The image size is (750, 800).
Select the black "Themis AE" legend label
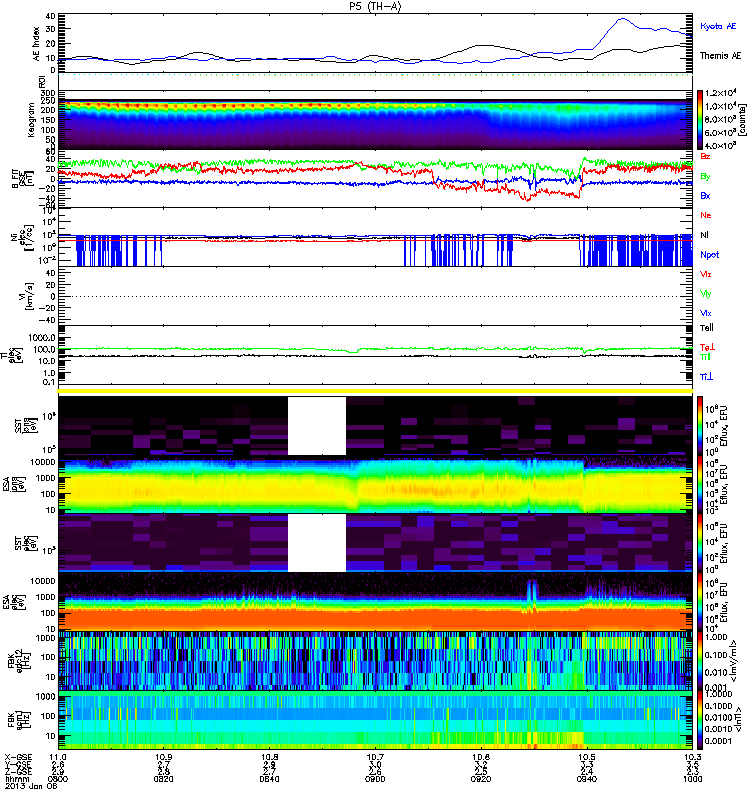[x=720, y=55]
